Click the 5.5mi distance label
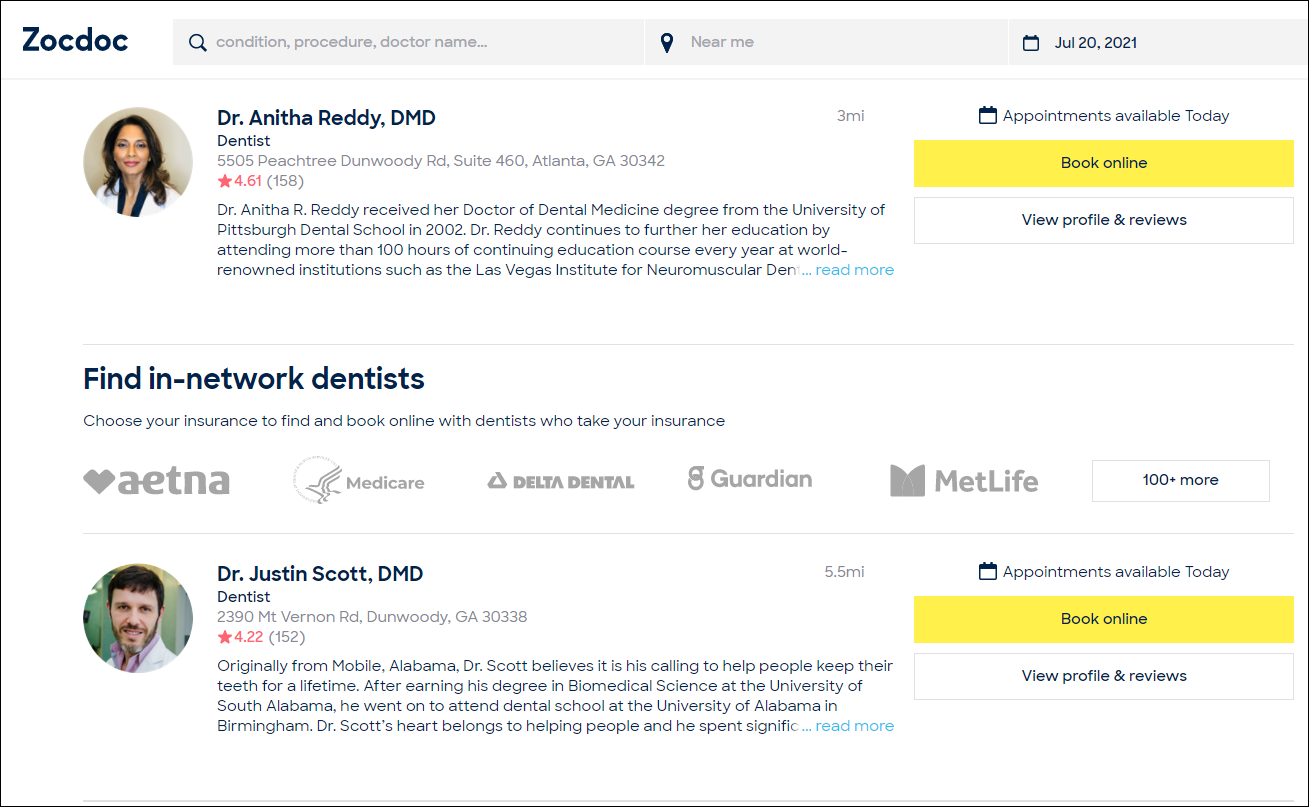The height and width of the screenshot is (807, 1309). (845, 572)
